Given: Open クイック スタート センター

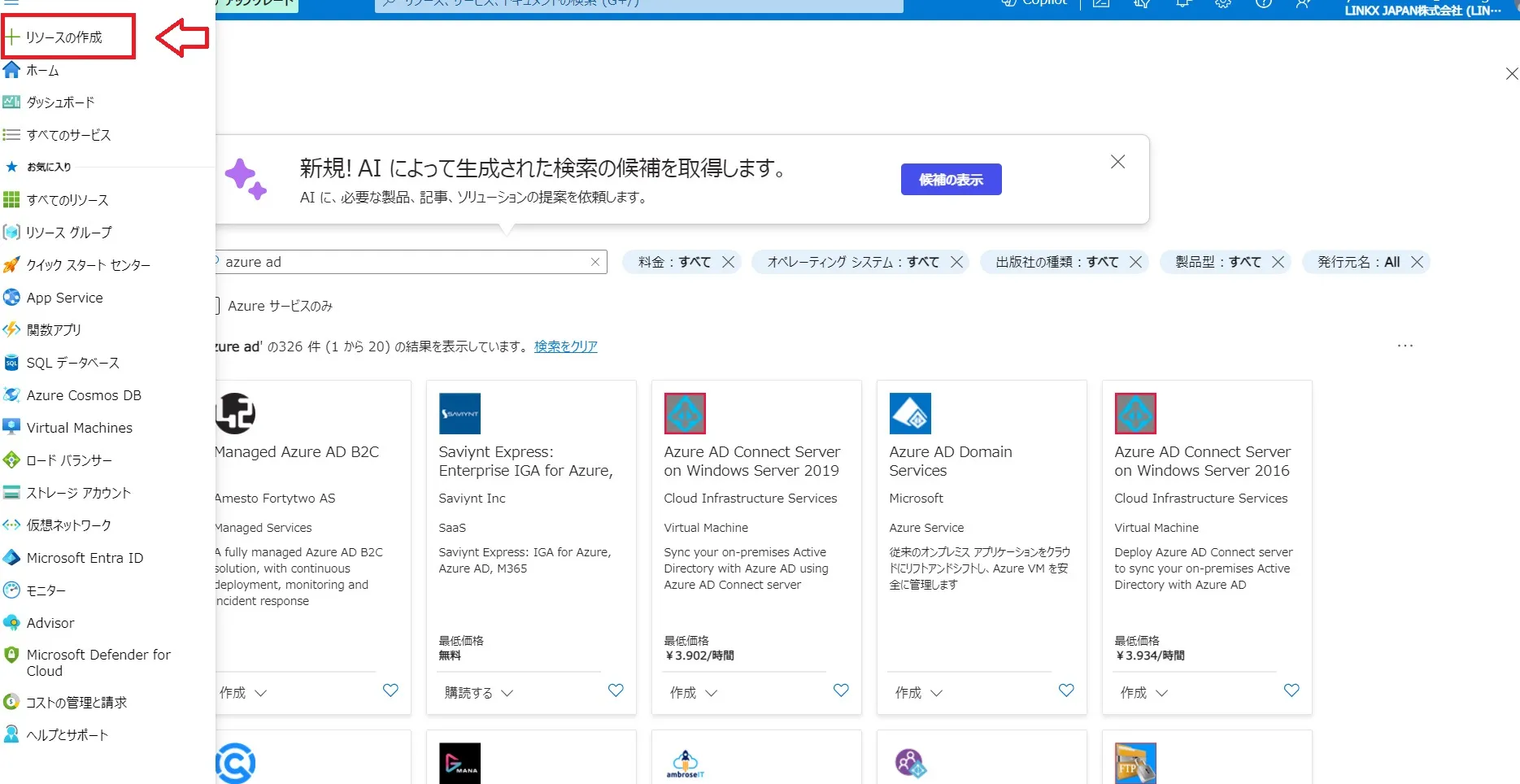Looking at the screenshot, I should pyautogui.click(x=88, y=265).
